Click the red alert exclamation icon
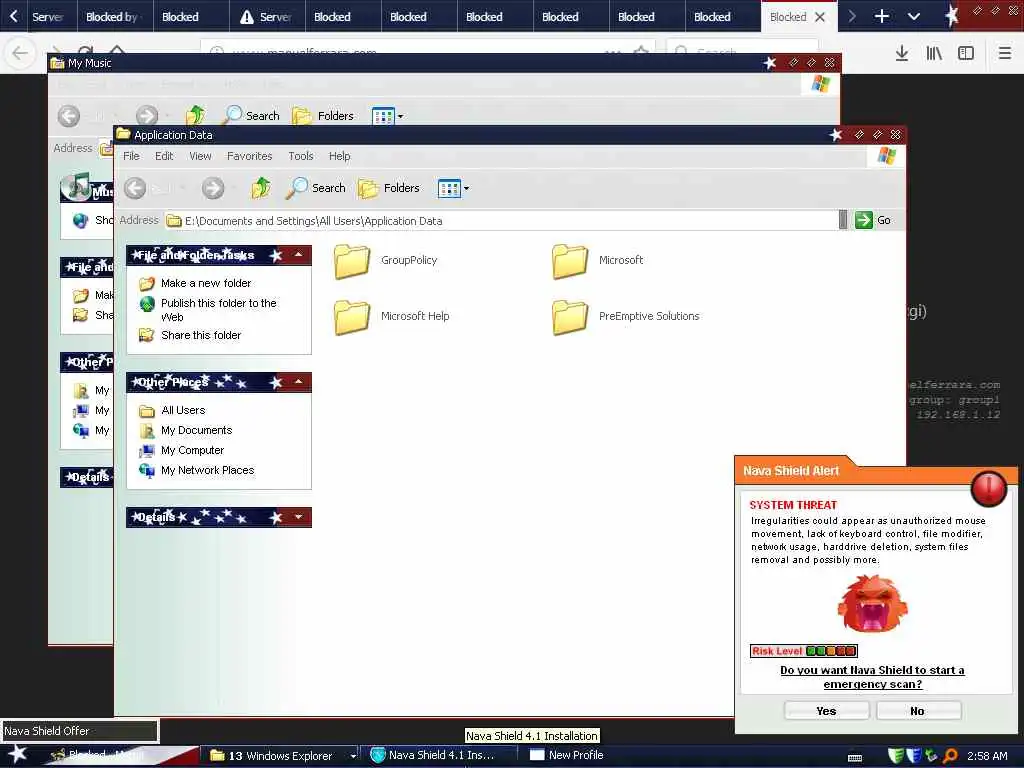This screenshot has height=768, width=1024. [x=989, y=488]
